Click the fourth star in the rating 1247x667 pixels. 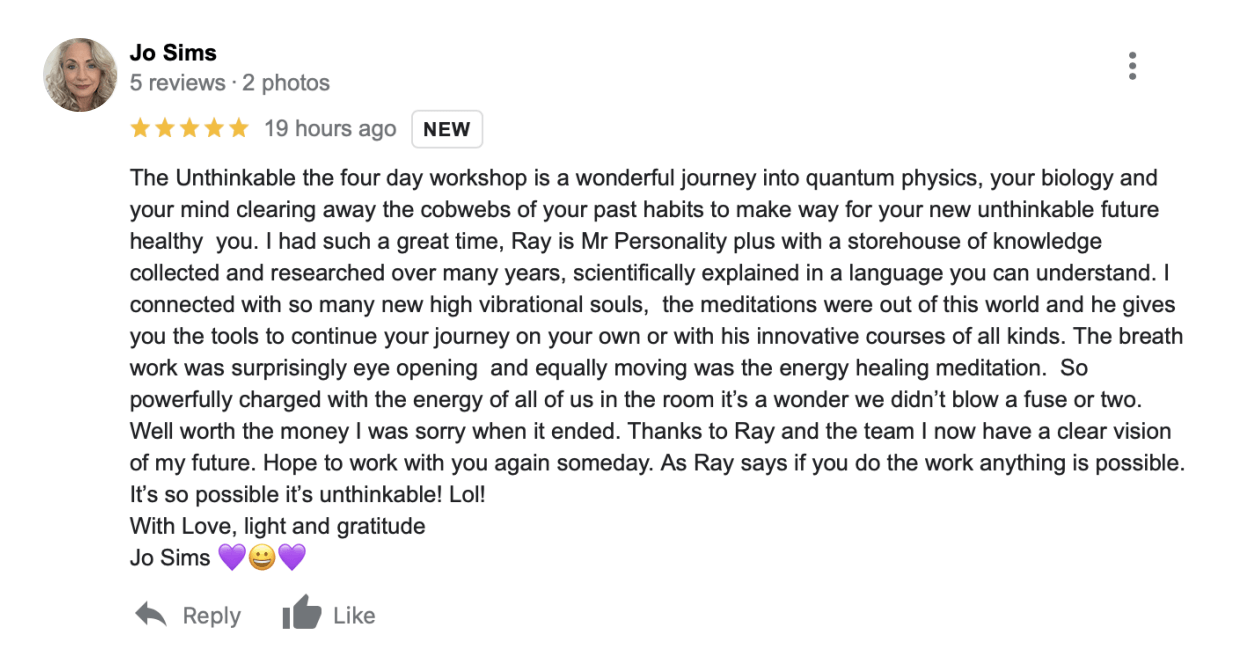tap(214, 128)
